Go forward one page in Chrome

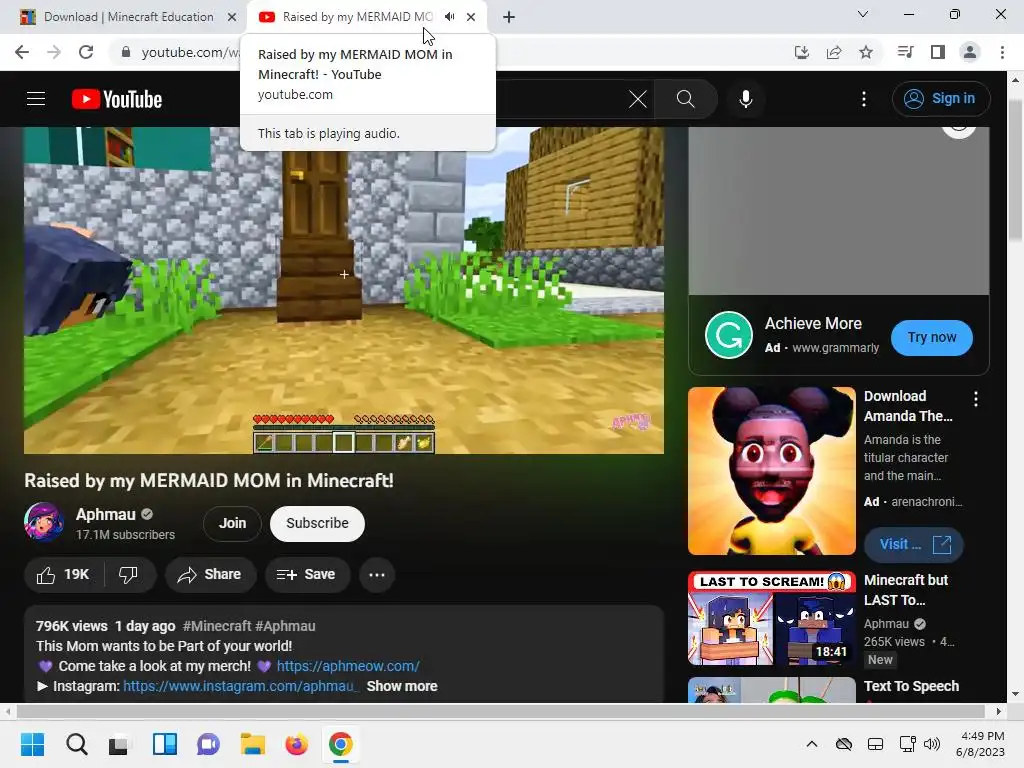54,52
